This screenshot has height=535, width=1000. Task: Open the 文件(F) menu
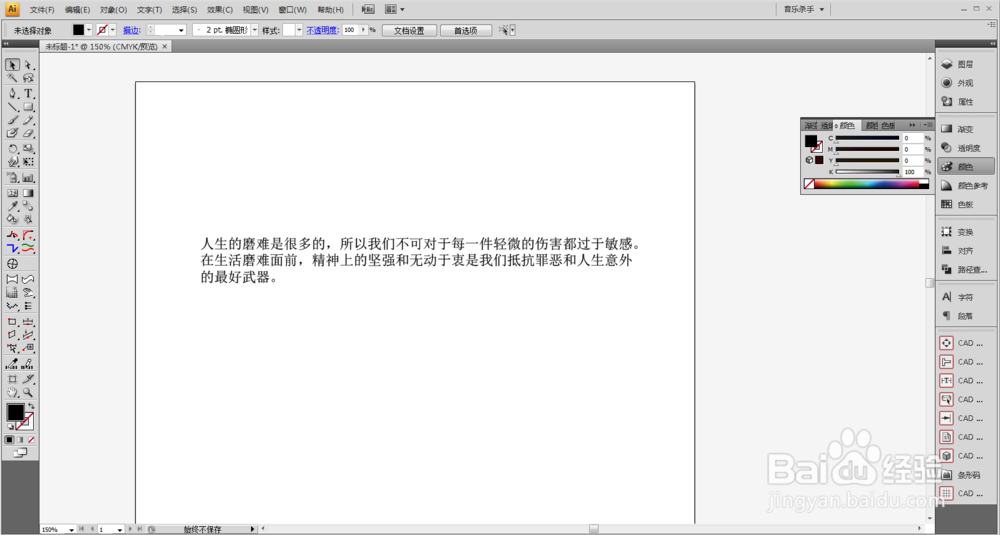click(42, 10)
